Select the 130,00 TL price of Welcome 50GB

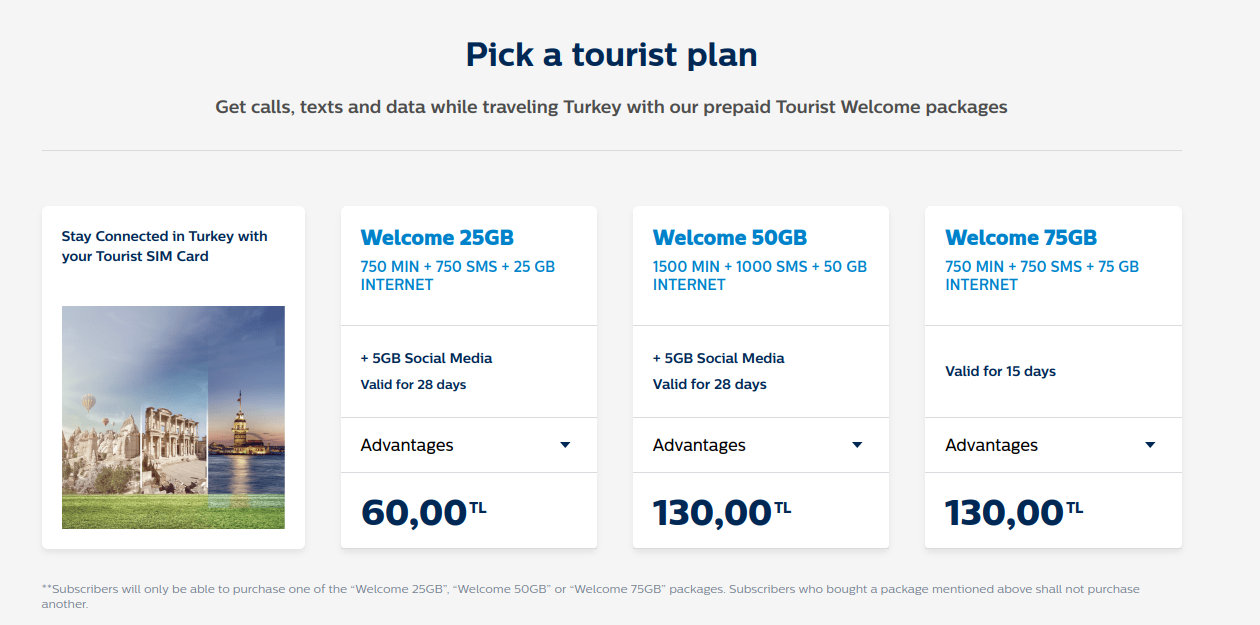coord(721,512)
